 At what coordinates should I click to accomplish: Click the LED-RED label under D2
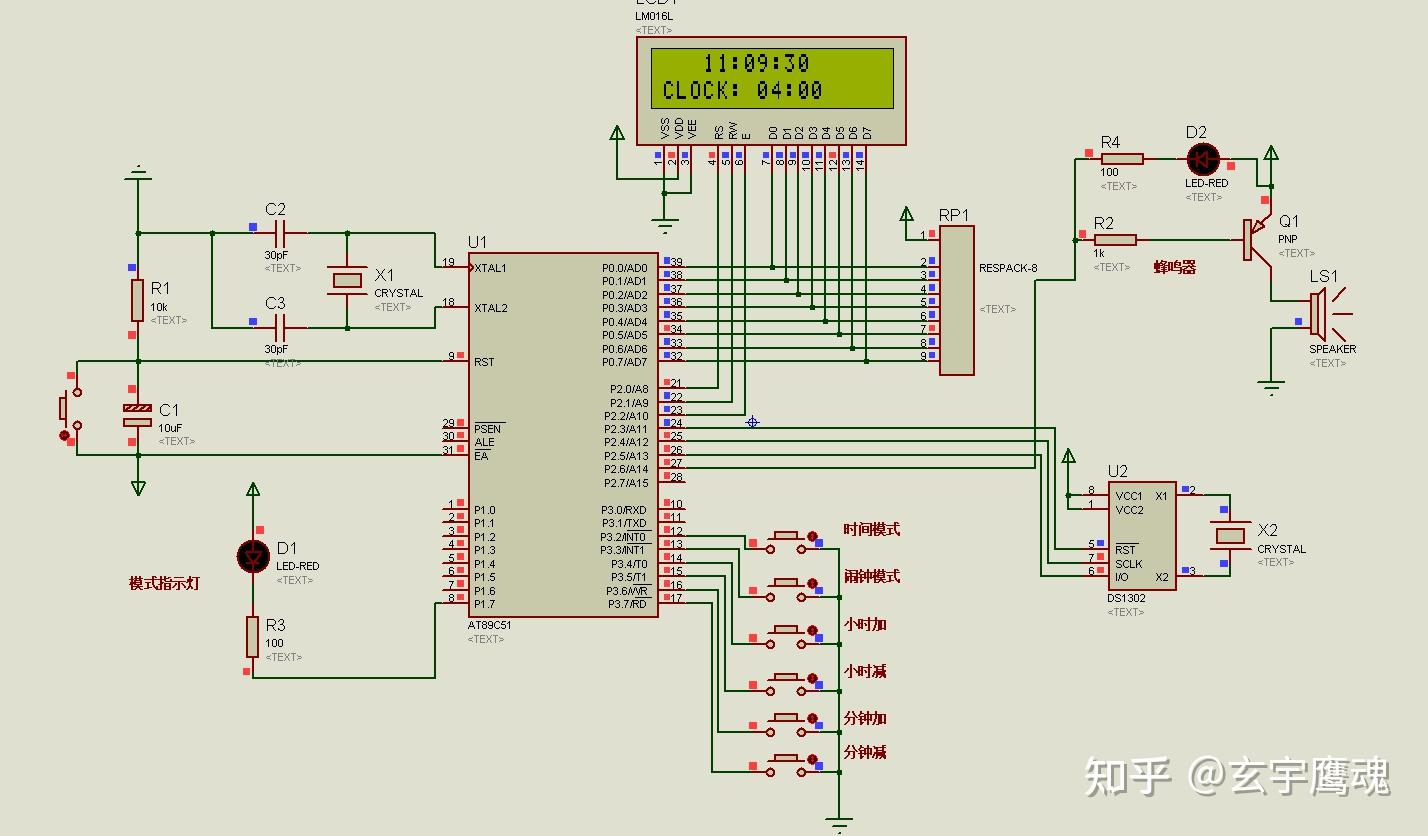[1206, 184]
